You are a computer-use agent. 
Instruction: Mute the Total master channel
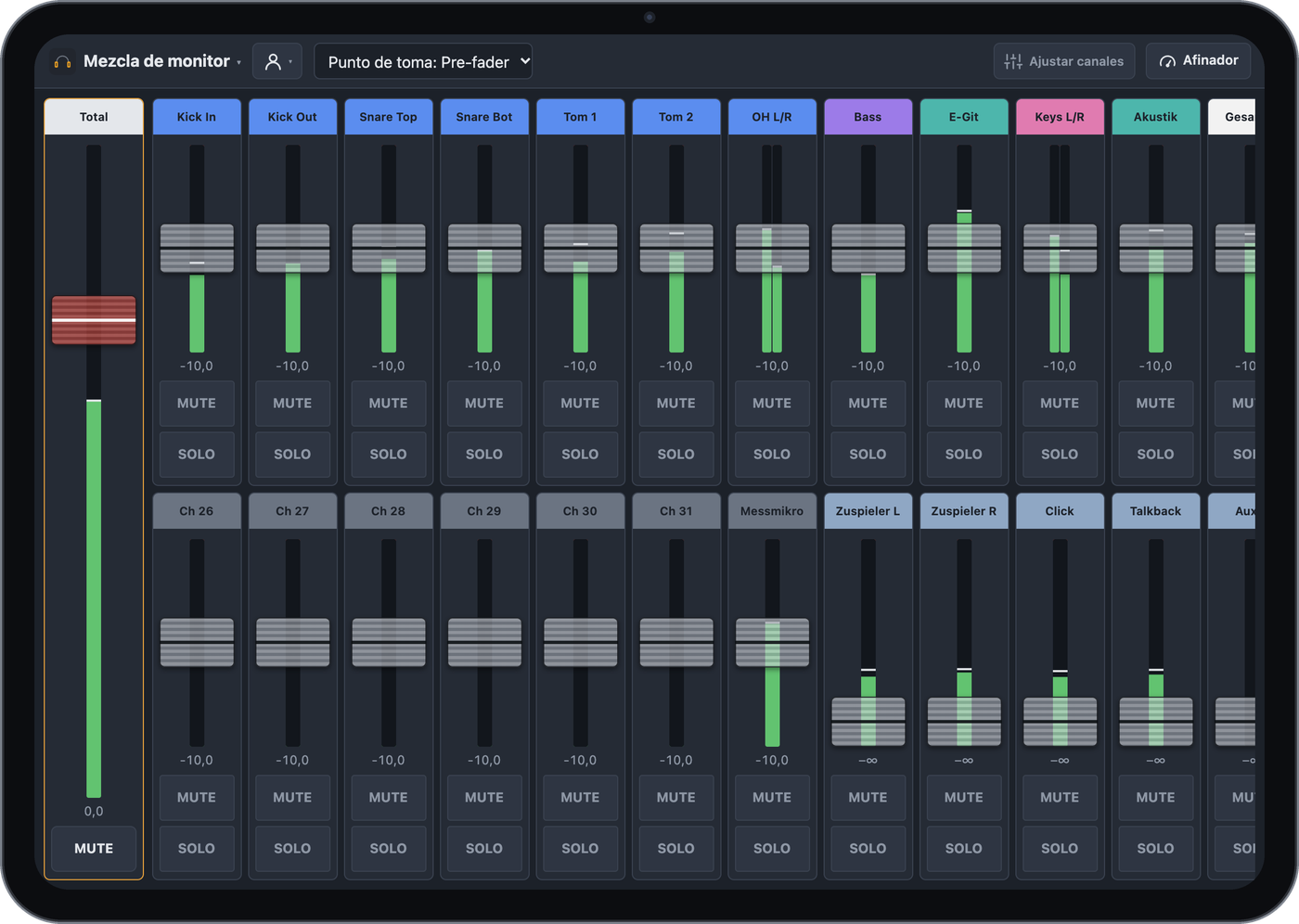coord(94,848)
